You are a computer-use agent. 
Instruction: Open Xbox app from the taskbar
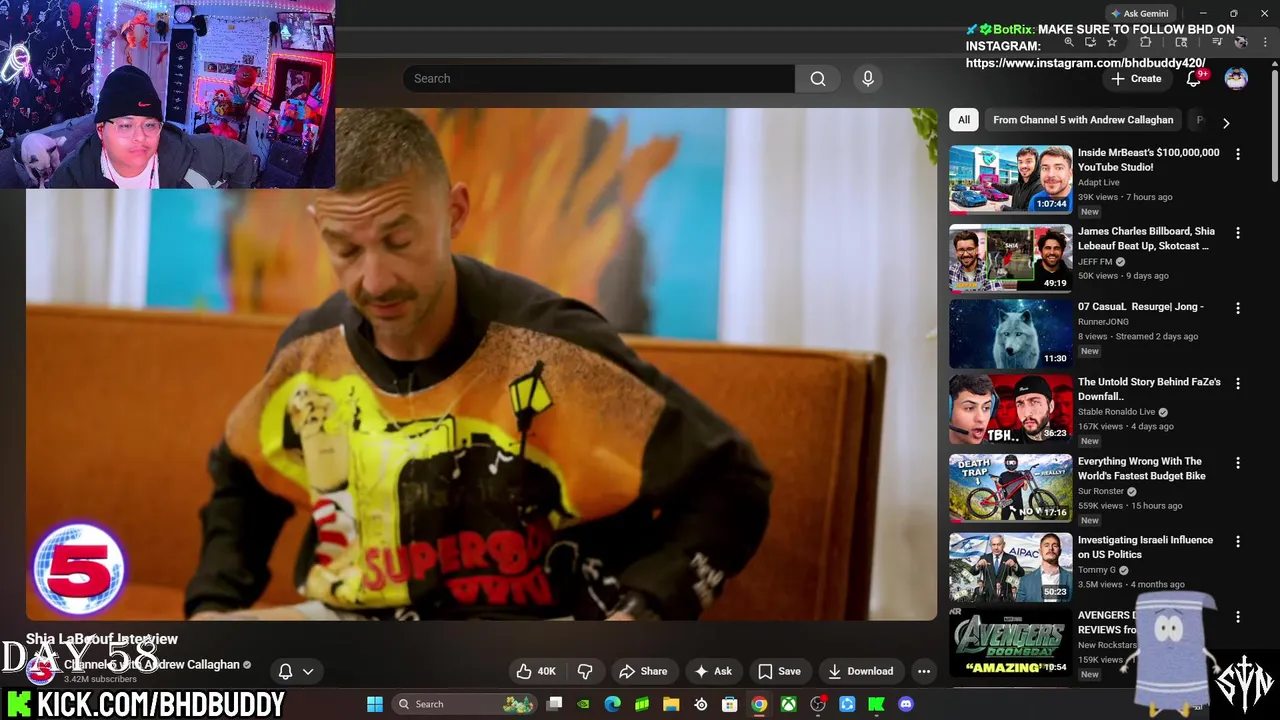[789, 704]
